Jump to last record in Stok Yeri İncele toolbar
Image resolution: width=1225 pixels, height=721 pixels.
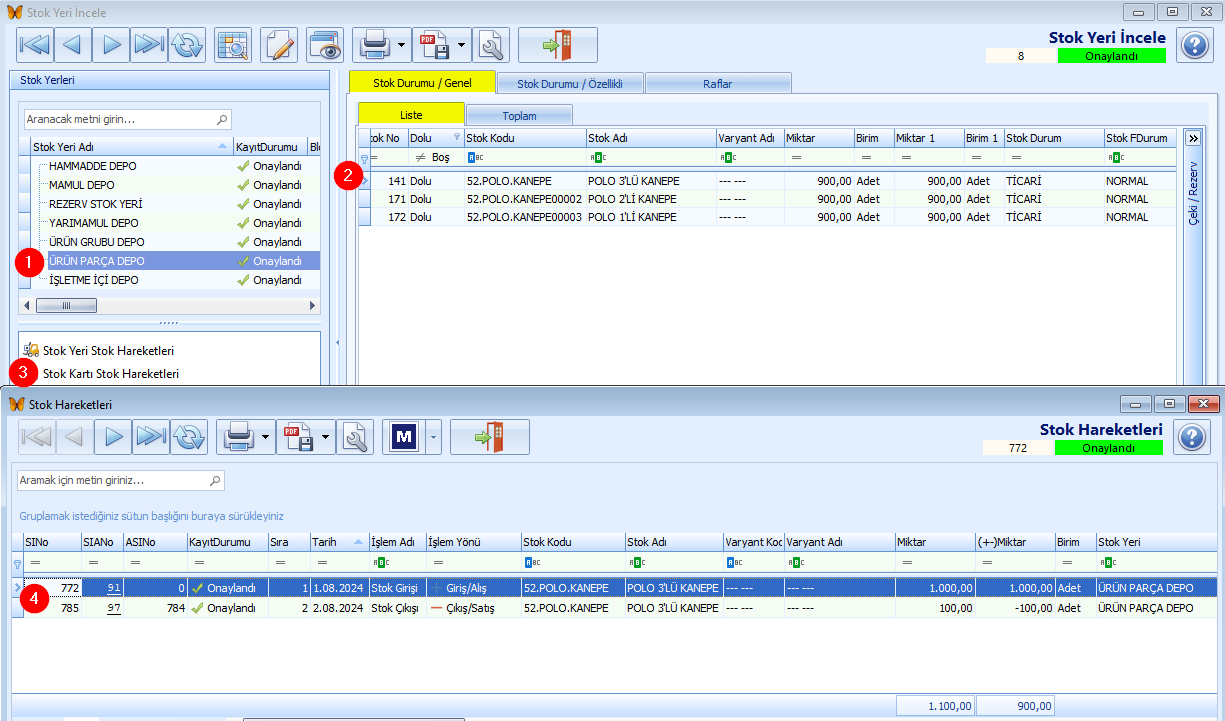coord(148,45)
